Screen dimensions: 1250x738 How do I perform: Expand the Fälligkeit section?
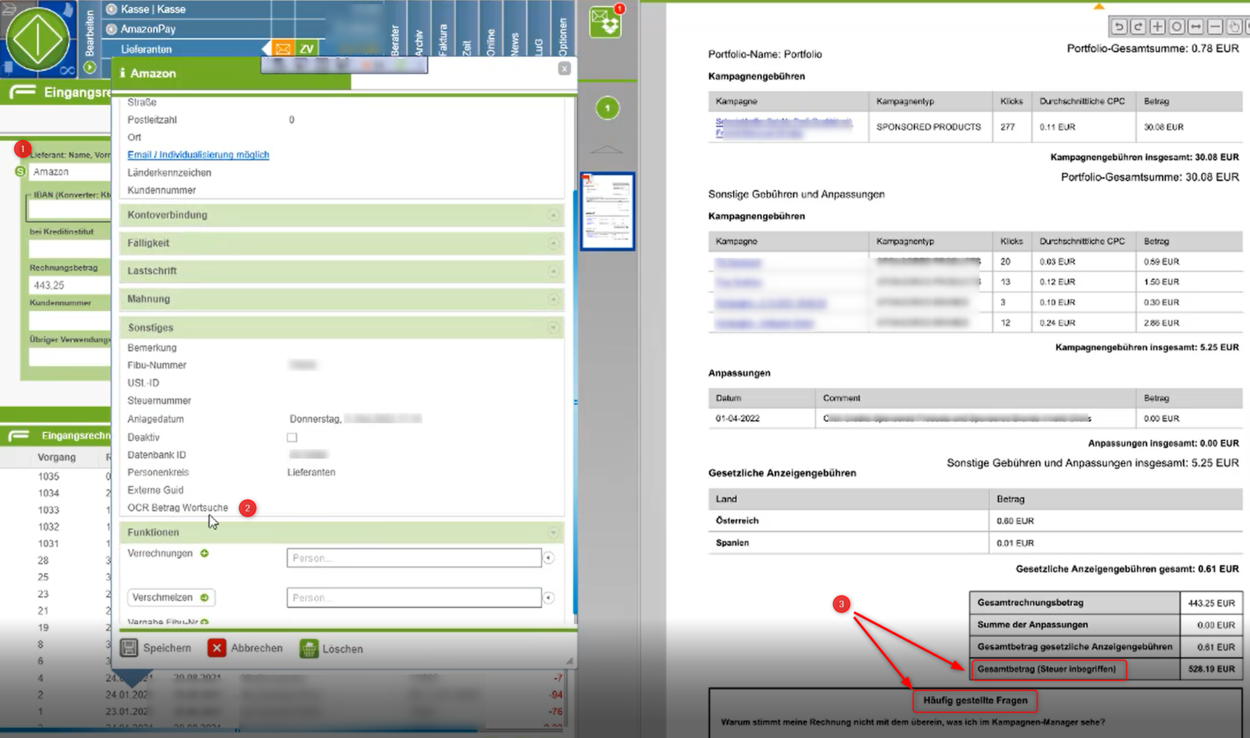341,243
